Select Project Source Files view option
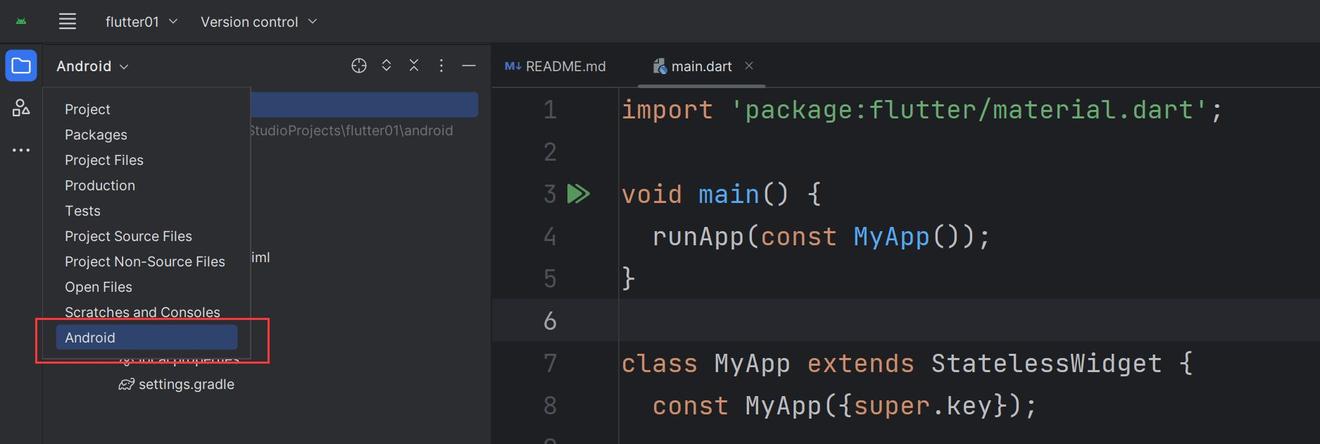Image resolution: width=1320 pixels, height=444 pixels. tap(128, 236)
